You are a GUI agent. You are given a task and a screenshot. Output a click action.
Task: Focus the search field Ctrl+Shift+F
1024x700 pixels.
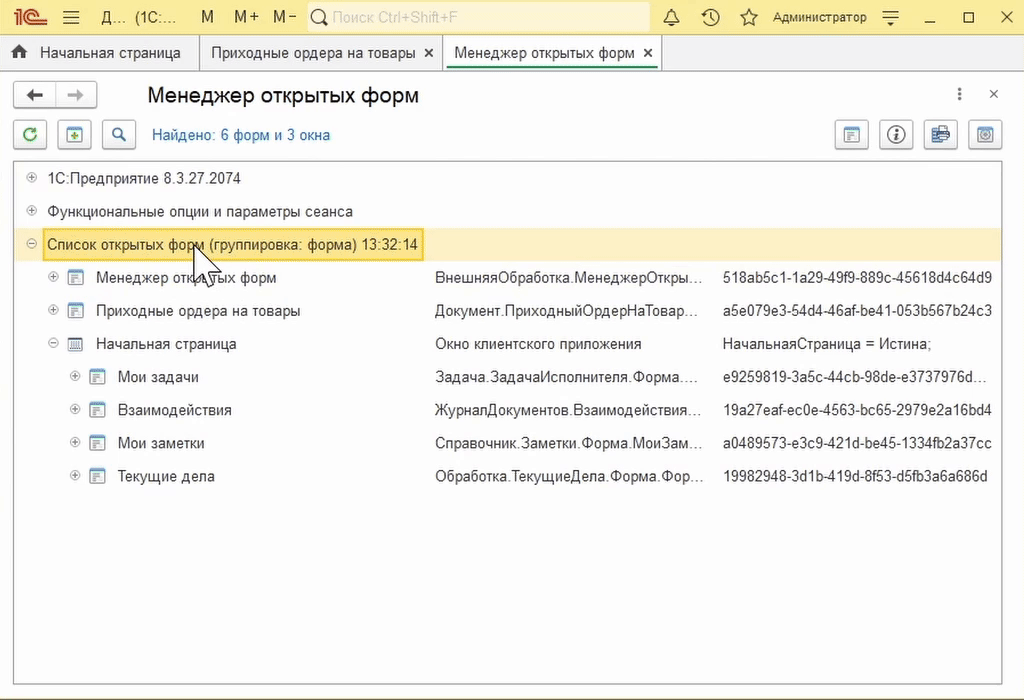[x=479, y=17]
